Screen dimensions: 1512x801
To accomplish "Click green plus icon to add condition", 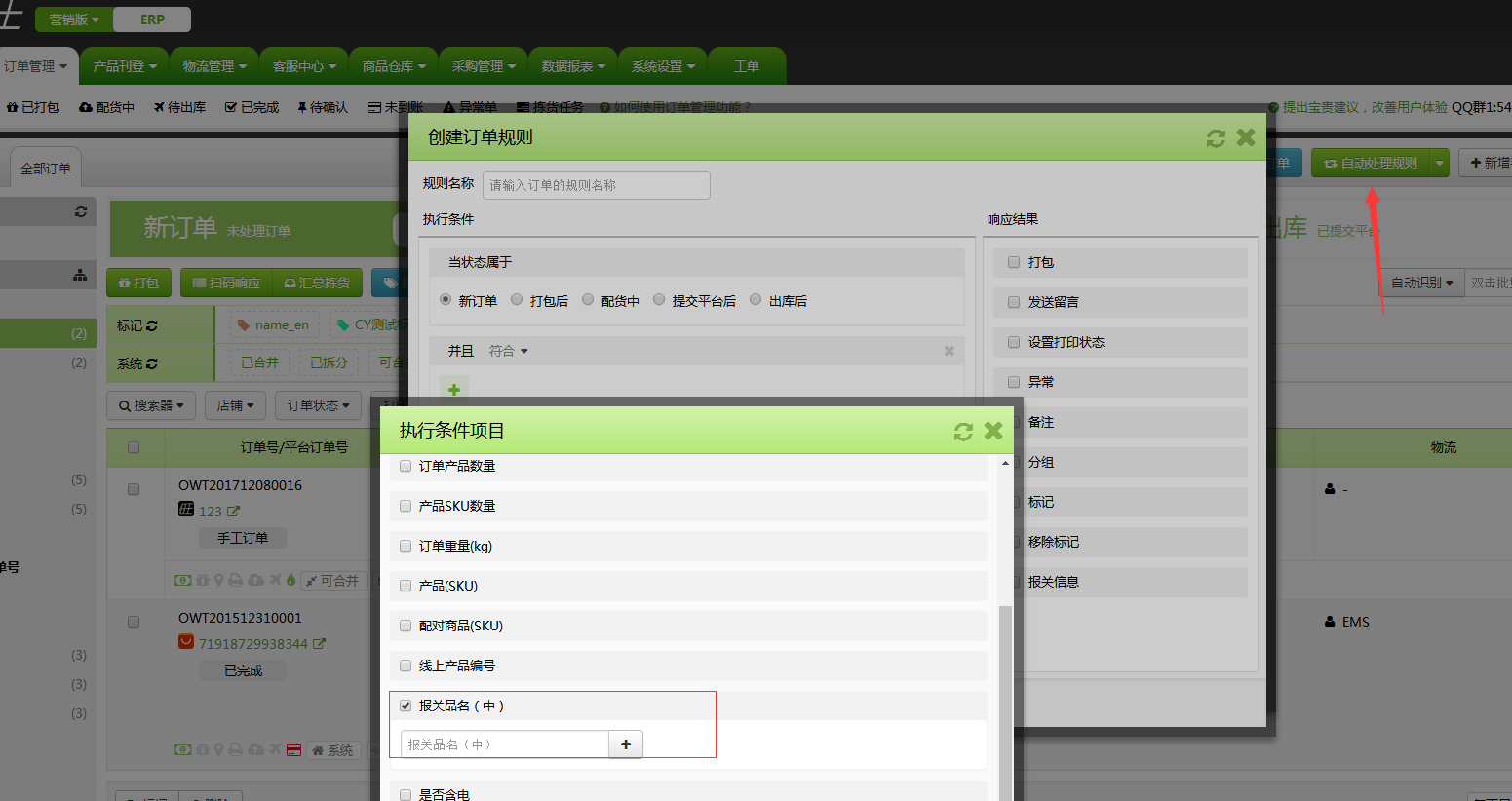I will [453, 390].
